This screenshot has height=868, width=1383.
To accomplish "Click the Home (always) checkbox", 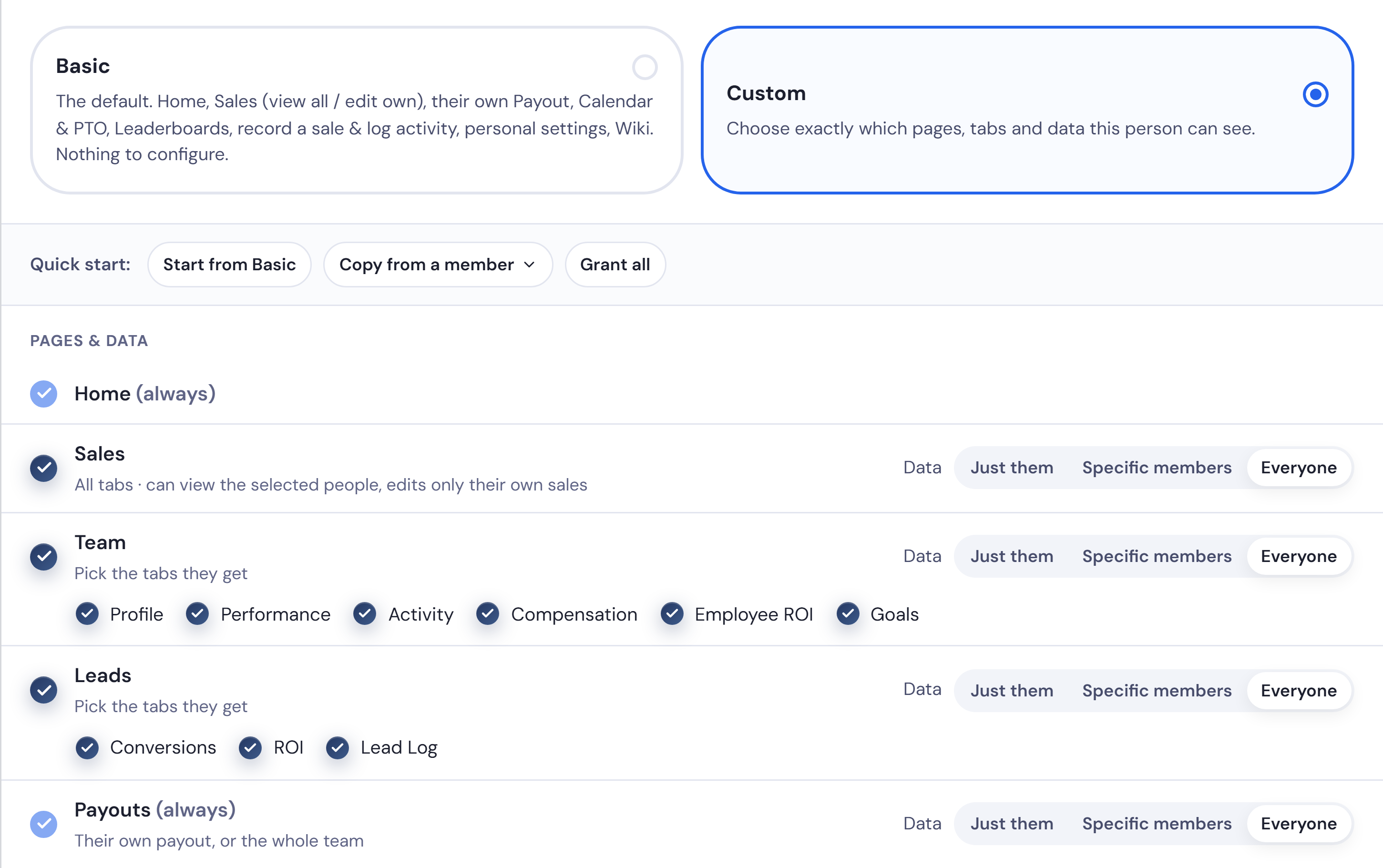I will [44, 394].
